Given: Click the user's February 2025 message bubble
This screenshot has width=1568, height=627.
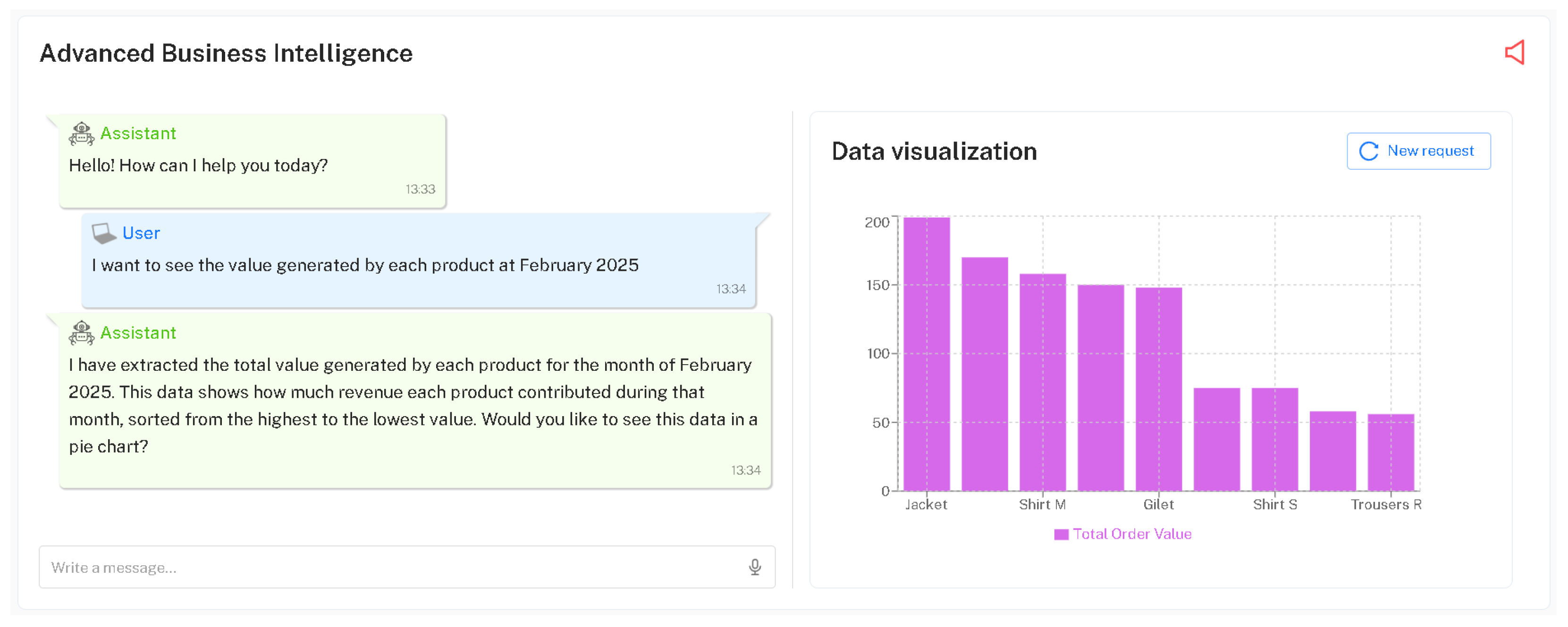Looking at the screenshot, I should (x=365, y=265).
